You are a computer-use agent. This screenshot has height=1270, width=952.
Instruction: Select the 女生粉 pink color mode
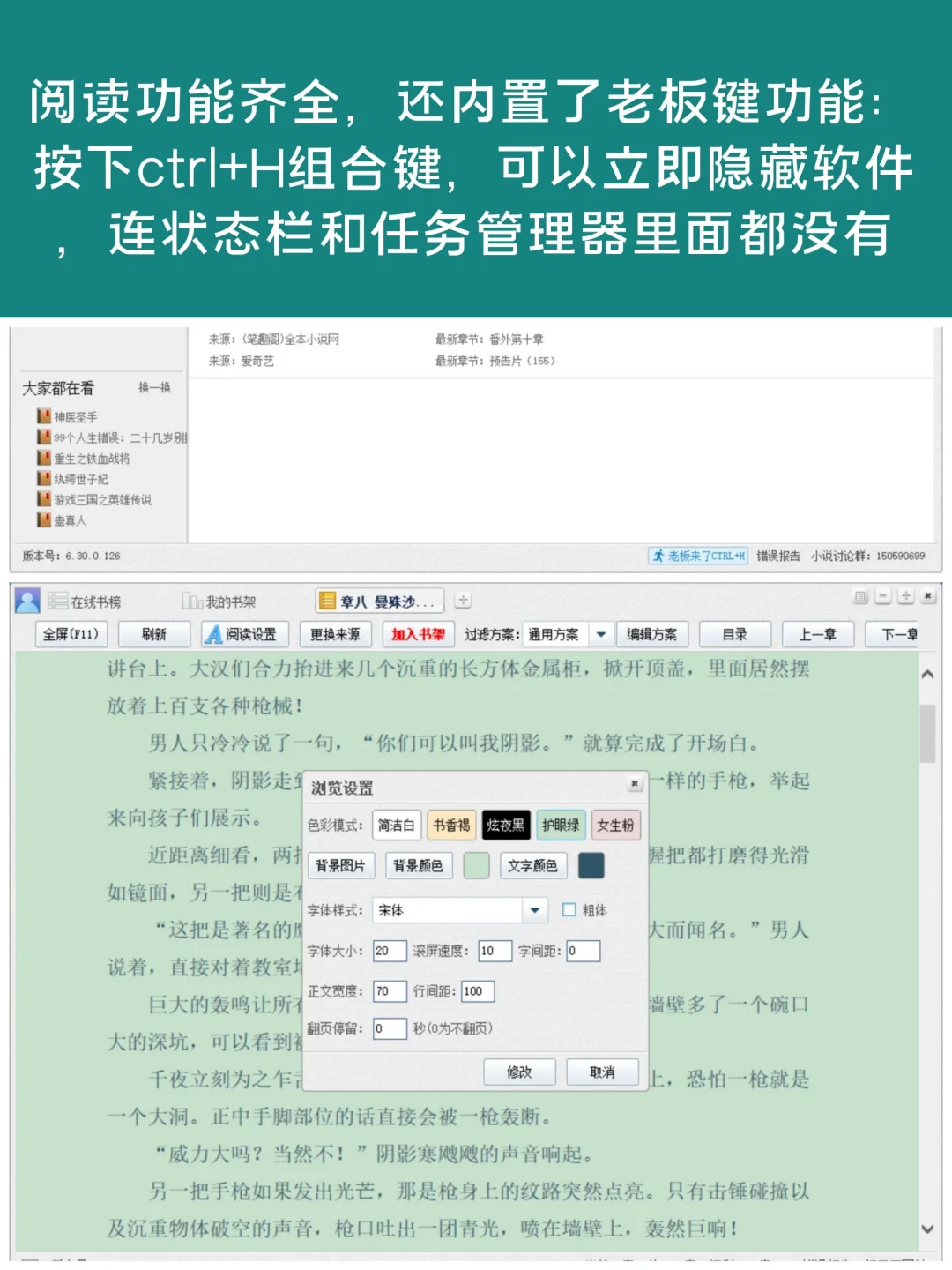[614, 825]
